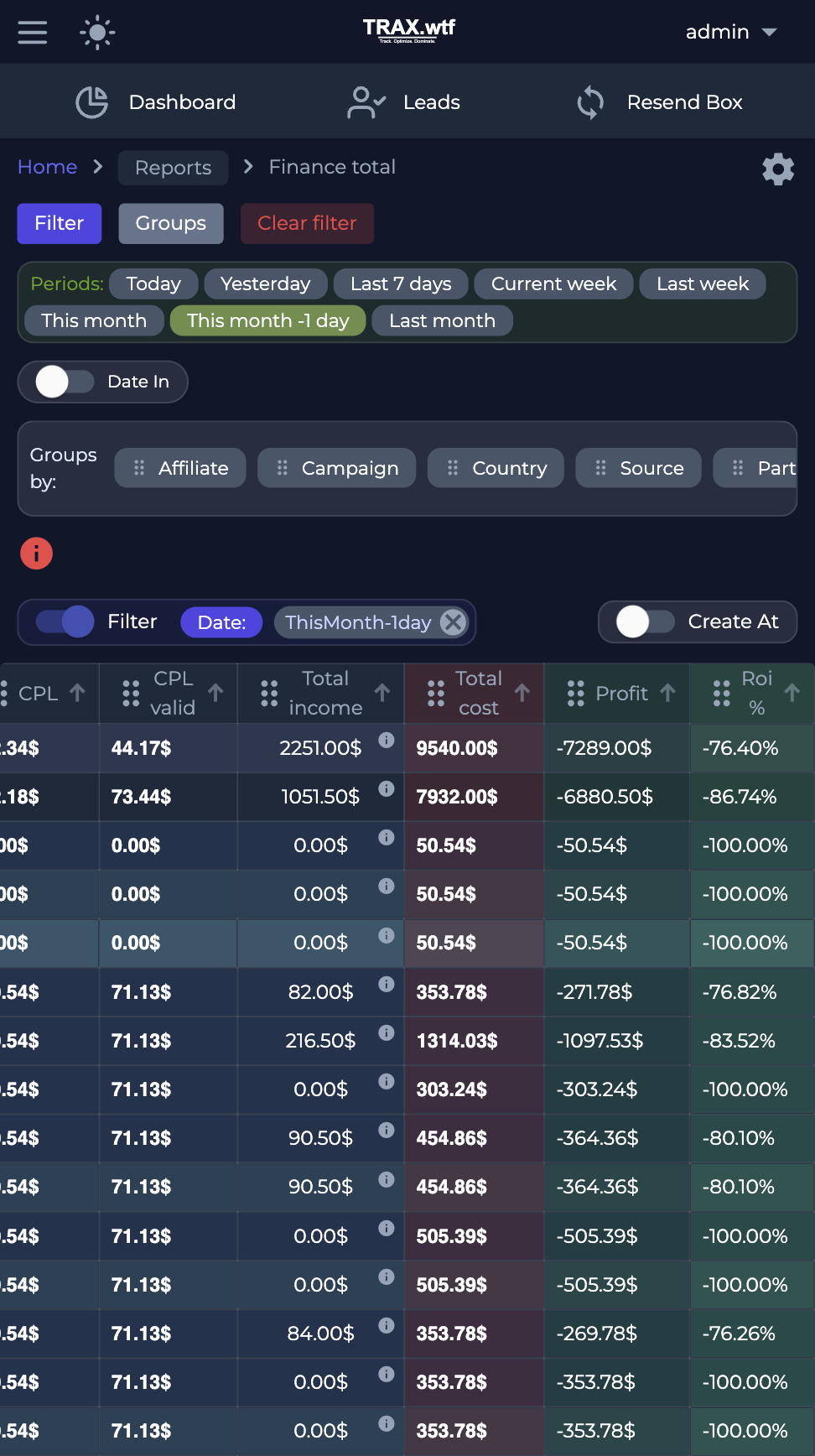Go to the Leads tab
The height and width of the screenshot is (1456, 815).
click(x=404, y=102)
